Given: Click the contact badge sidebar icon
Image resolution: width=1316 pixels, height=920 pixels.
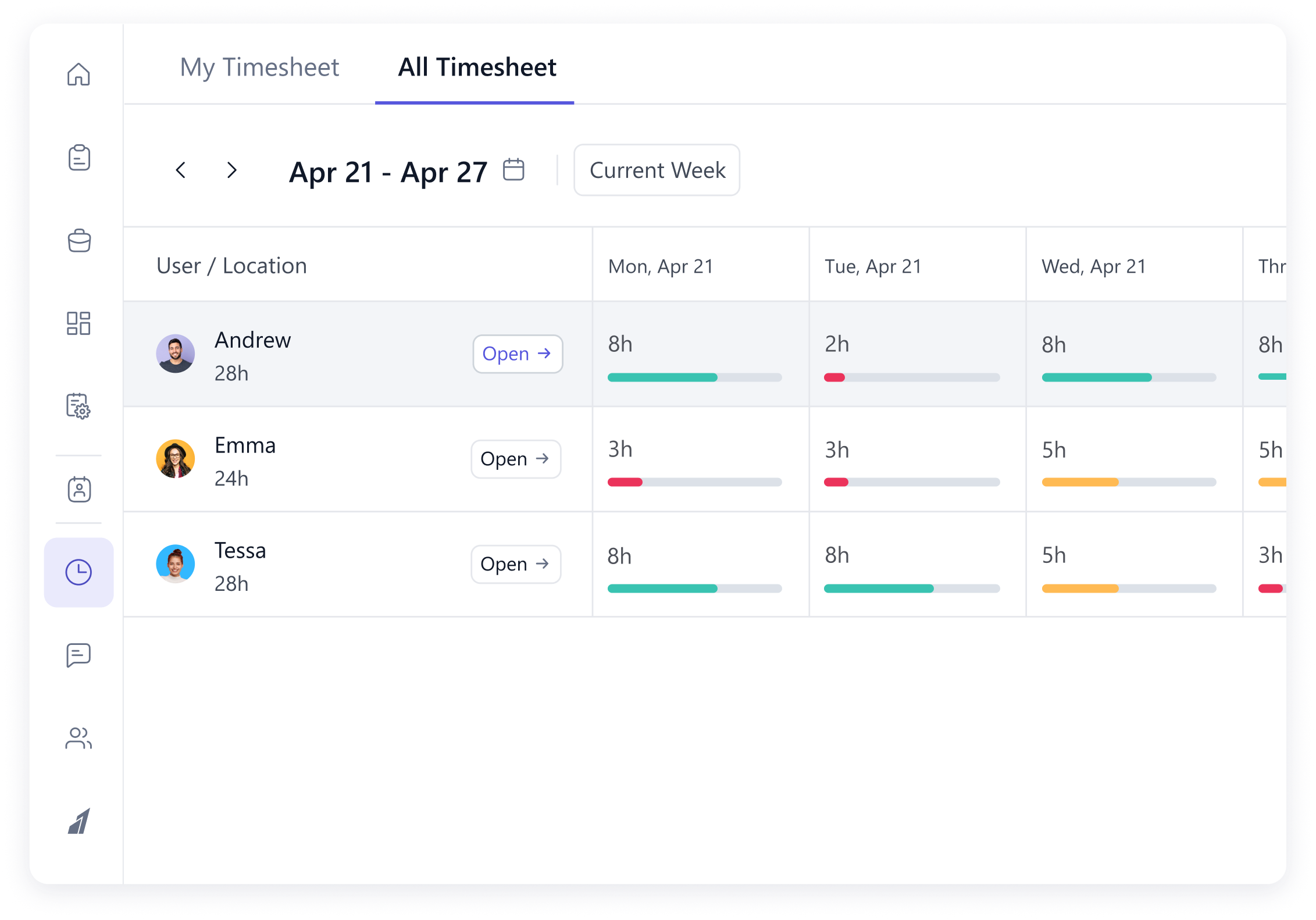Looking at the screenshot, I should pyautogui.click(x=79, y=489).
